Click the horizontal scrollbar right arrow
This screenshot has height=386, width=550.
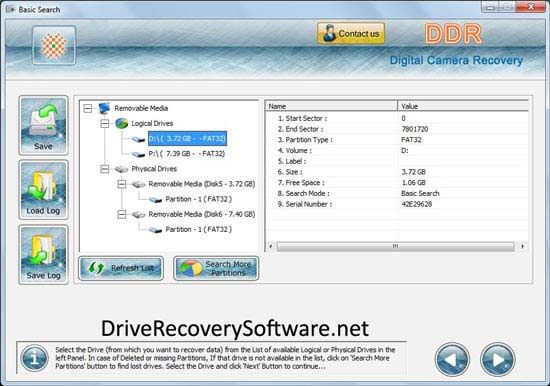[523, 246]
